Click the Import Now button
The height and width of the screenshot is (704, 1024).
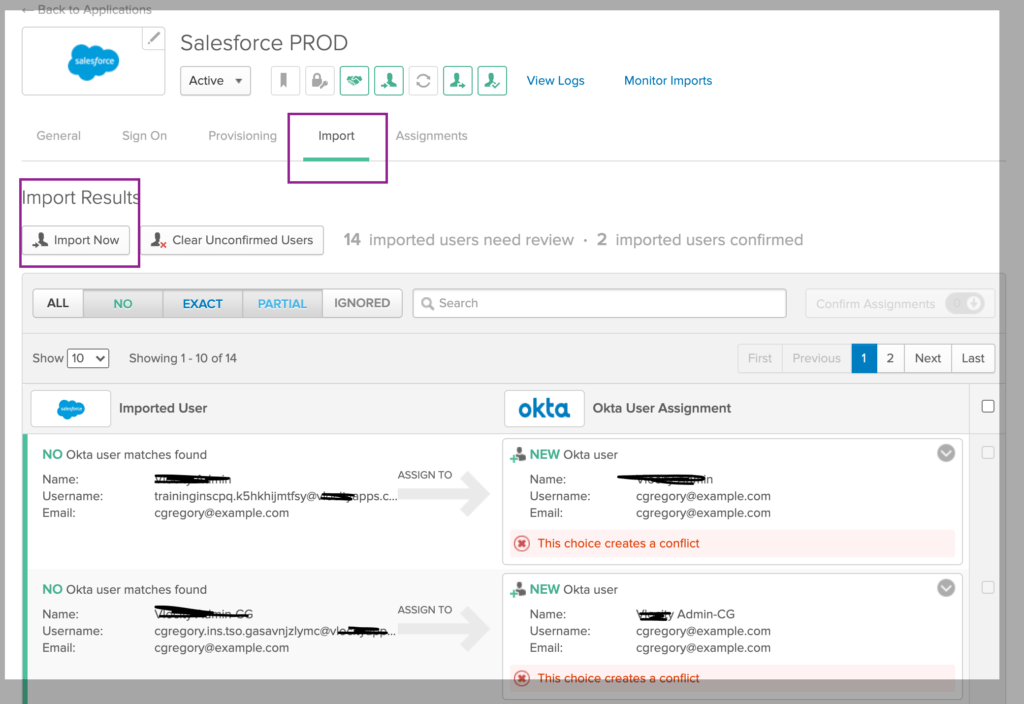point(77,240)
